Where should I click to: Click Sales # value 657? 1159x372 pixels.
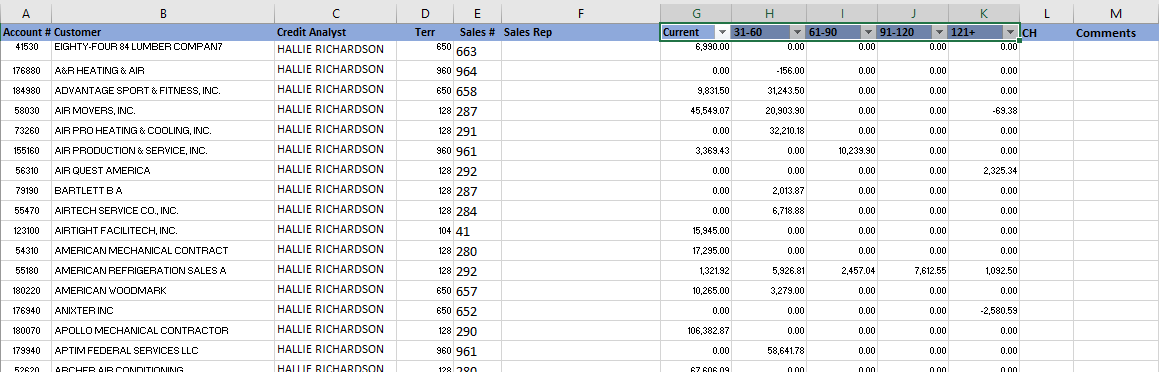tap(477, 291)
